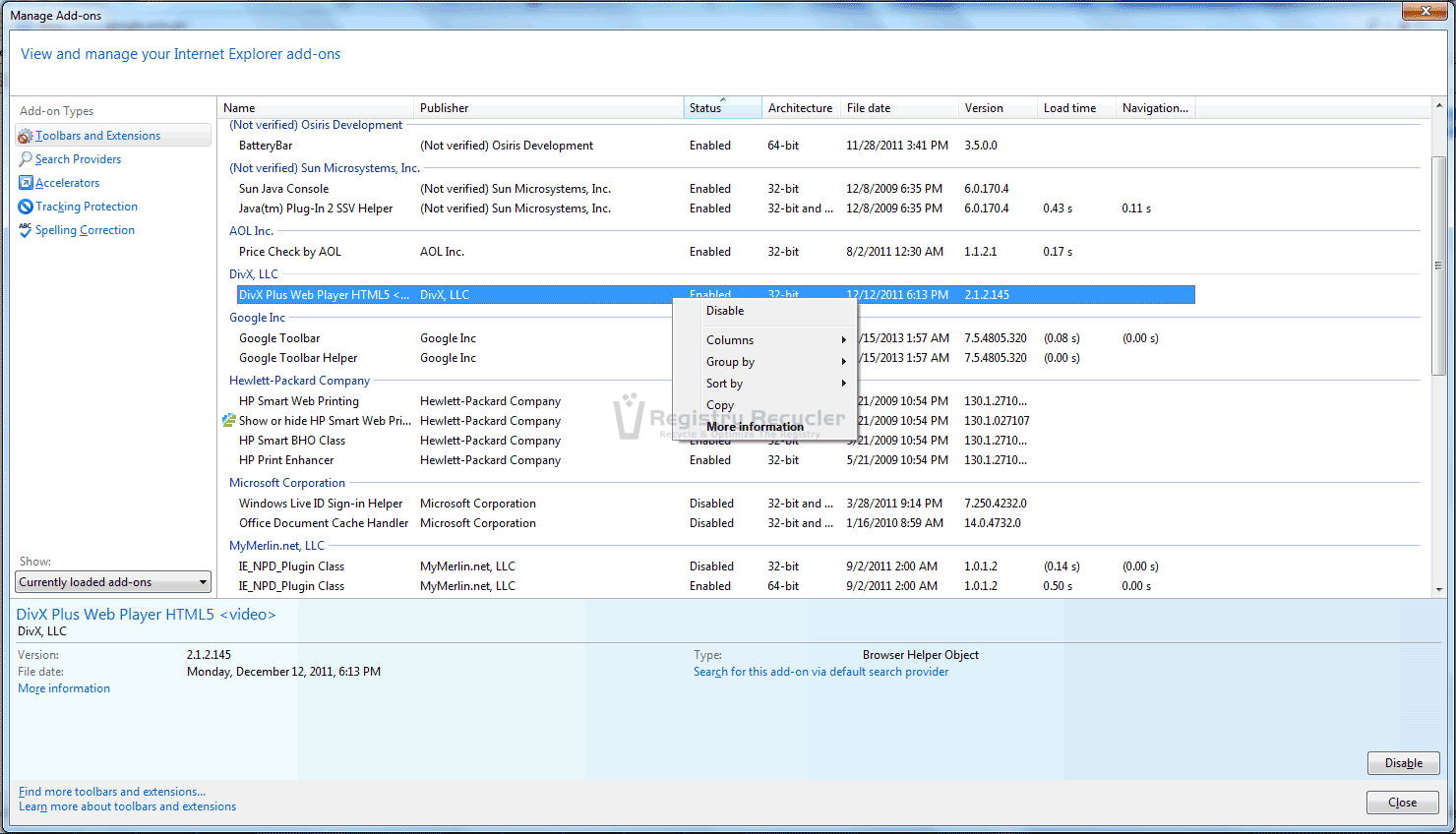Click the Search Providers magnifier icon
Screen dimensions: 1456x834
click(x=26, y=159)
